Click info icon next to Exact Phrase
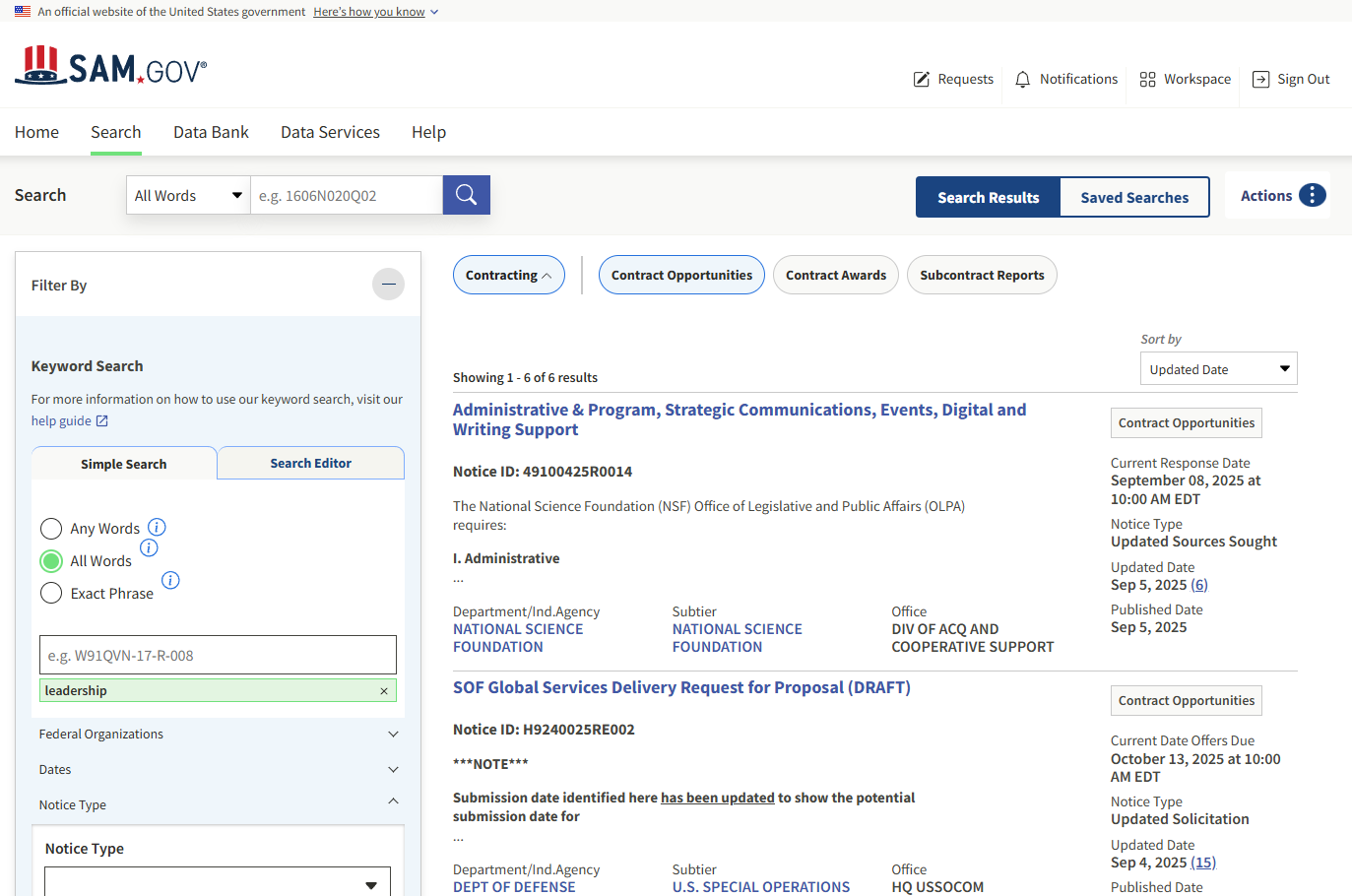The width and height of the screenshot is (1352, 896). (x=170, y=580)
